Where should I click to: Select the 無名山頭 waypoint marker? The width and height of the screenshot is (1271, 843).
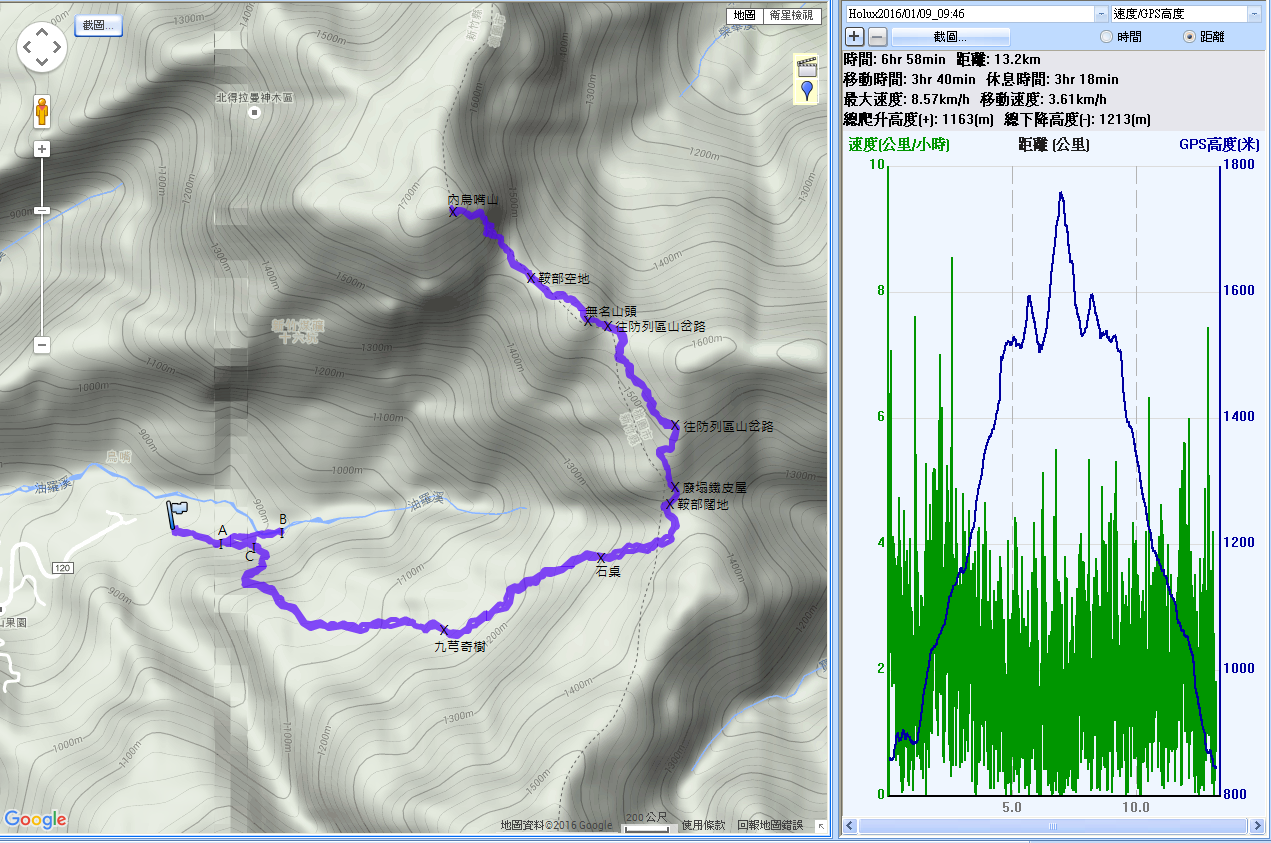(589, 321)
